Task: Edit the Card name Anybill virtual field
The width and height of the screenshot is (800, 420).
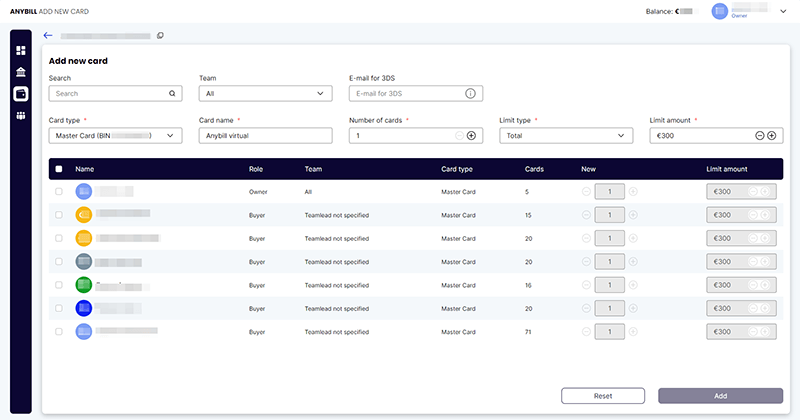Action: pos(265,136)
